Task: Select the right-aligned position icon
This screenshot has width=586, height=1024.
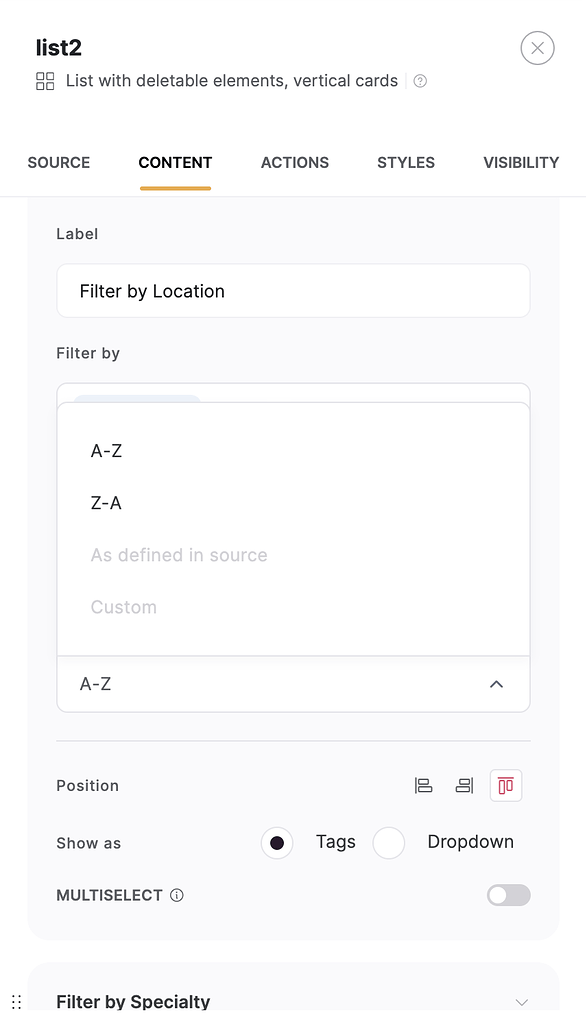Action: pyautogui.click(x=464, y=785)
